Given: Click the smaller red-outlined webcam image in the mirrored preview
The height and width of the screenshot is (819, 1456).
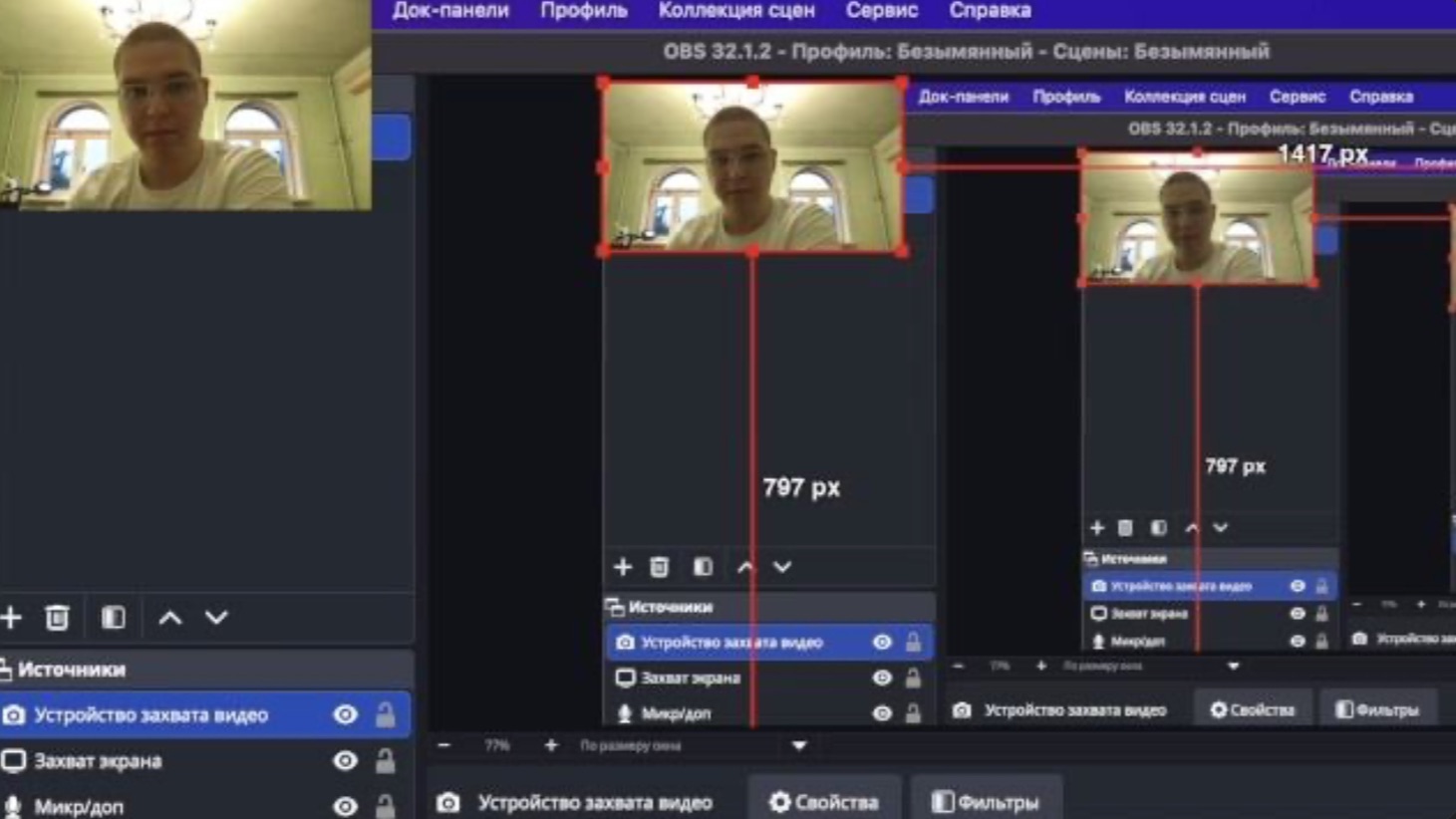Looking at the screenshot, I should coord(1197,218).
